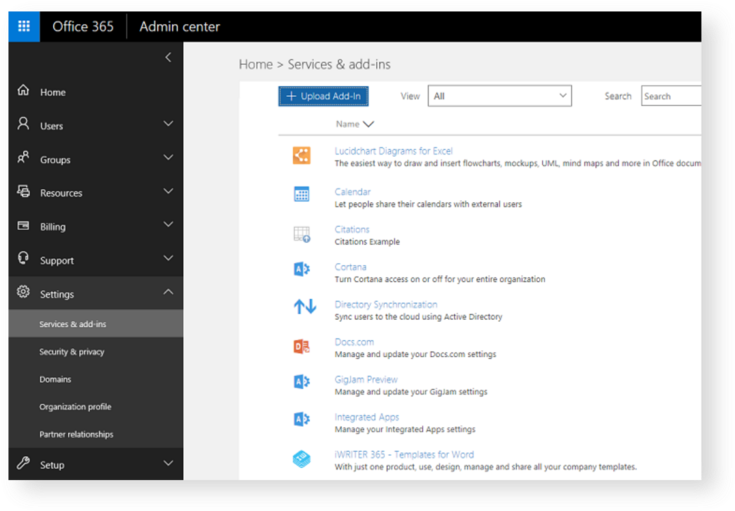This screenshot has width=735, height=511.
Task: Click the Billing label in sidebar
Action: 53,227
